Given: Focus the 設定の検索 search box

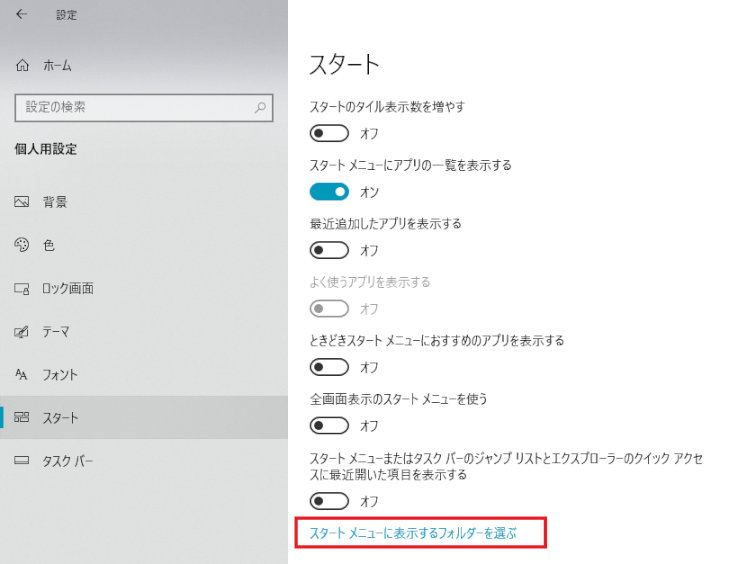Looking at the screenshot, I should tap(144, 108).
